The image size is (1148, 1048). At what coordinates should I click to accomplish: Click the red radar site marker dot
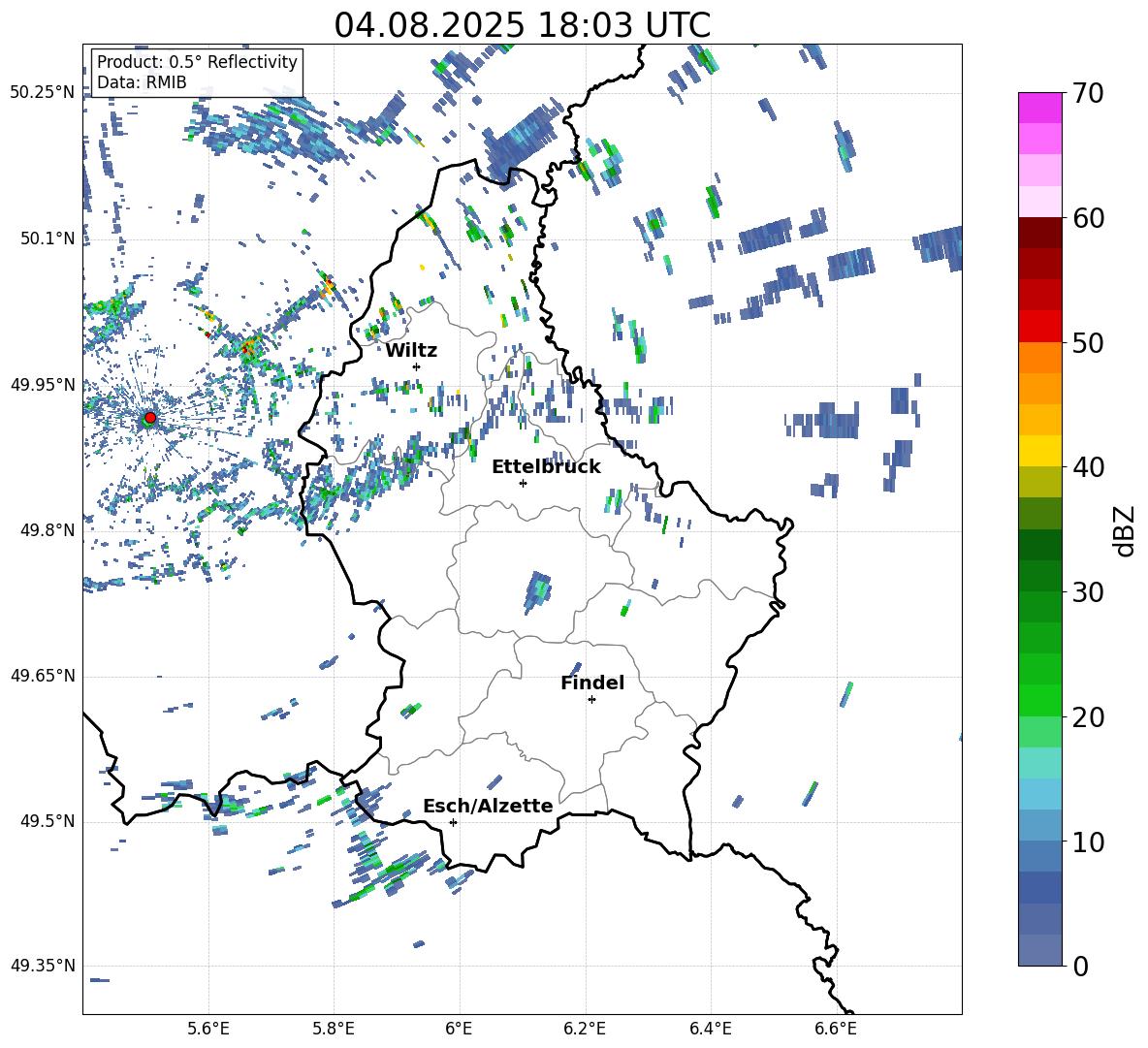click(x=150, y=418)
